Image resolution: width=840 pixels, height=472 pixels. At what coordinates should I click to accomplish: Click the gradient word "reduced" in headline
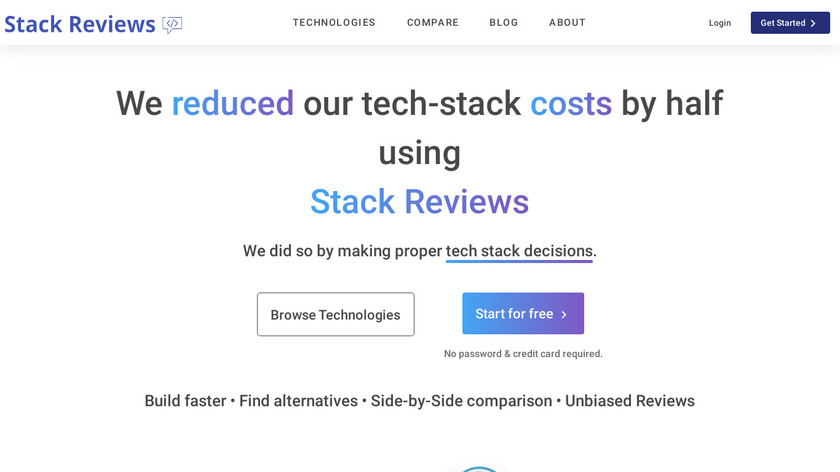coord(233,102)
